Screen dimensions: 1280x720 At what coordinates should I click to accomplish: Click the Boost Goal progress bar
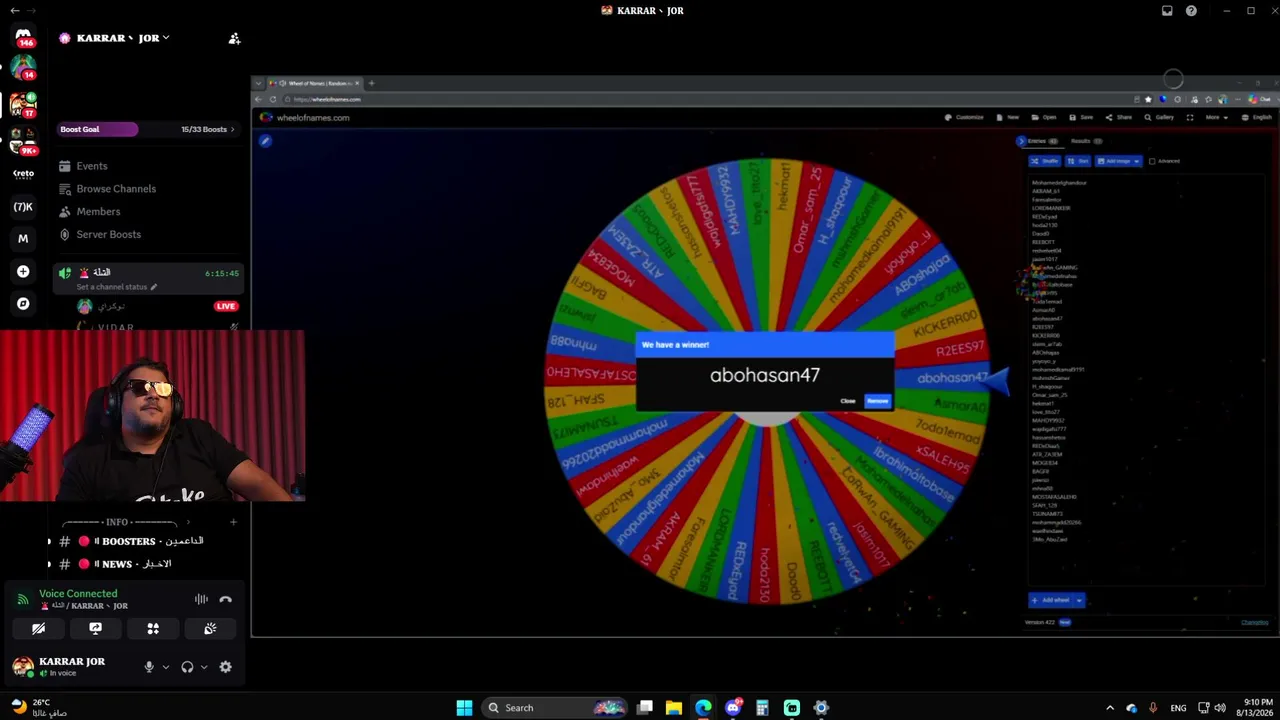147,129
